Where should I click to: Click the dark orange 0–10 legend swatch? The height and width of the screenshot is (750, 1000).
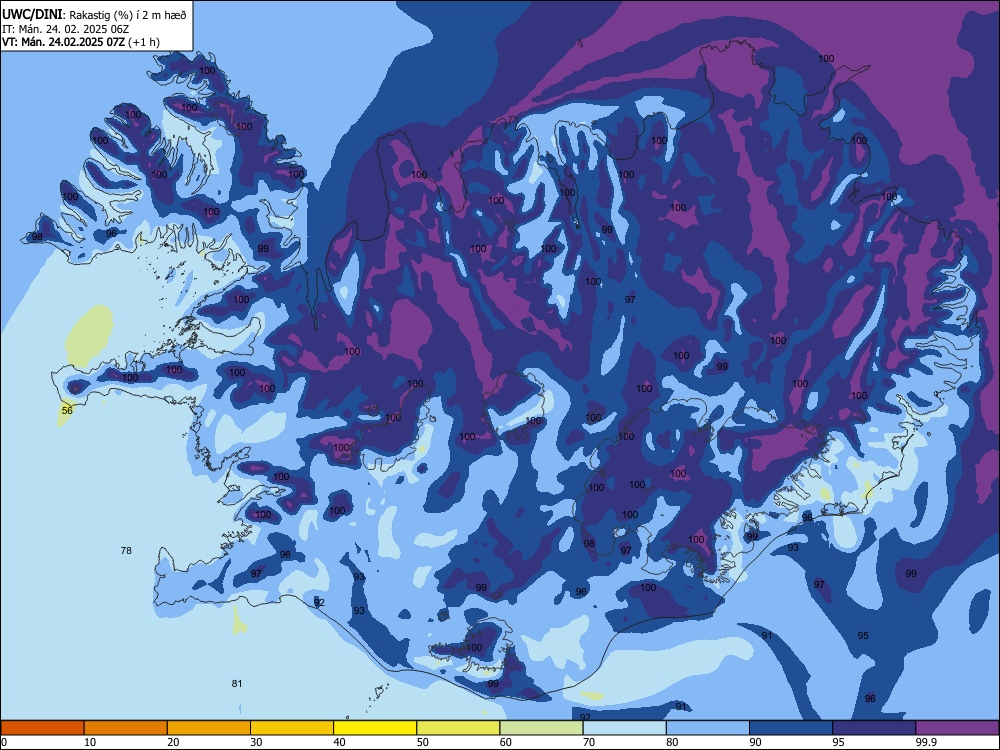point(42,728)
